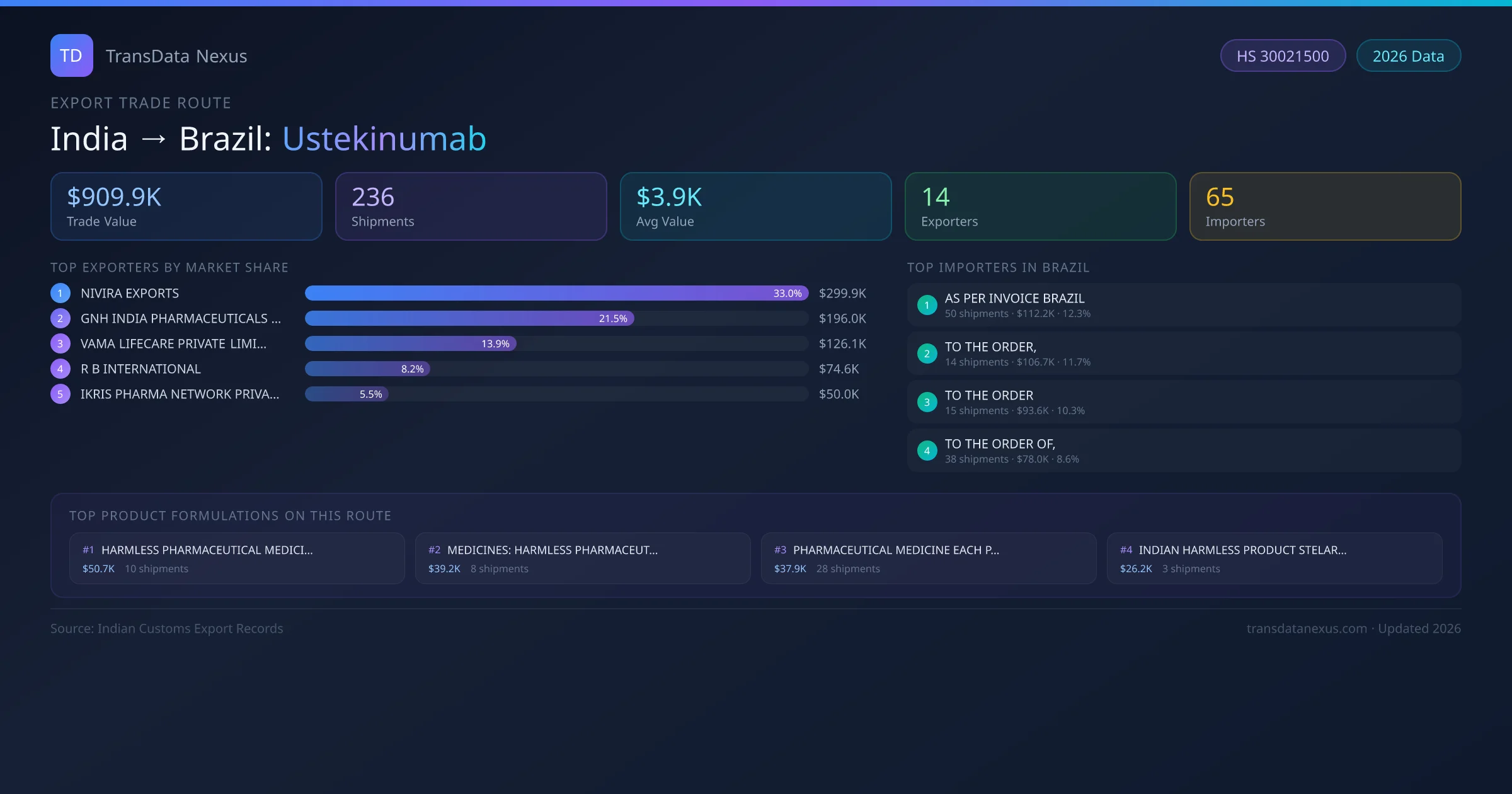Click the rank 1 badge beside NIVIRA EXPORTS
Image resolution: width=1512 pixels, height=794 pixels.
[x=60, y=293]
